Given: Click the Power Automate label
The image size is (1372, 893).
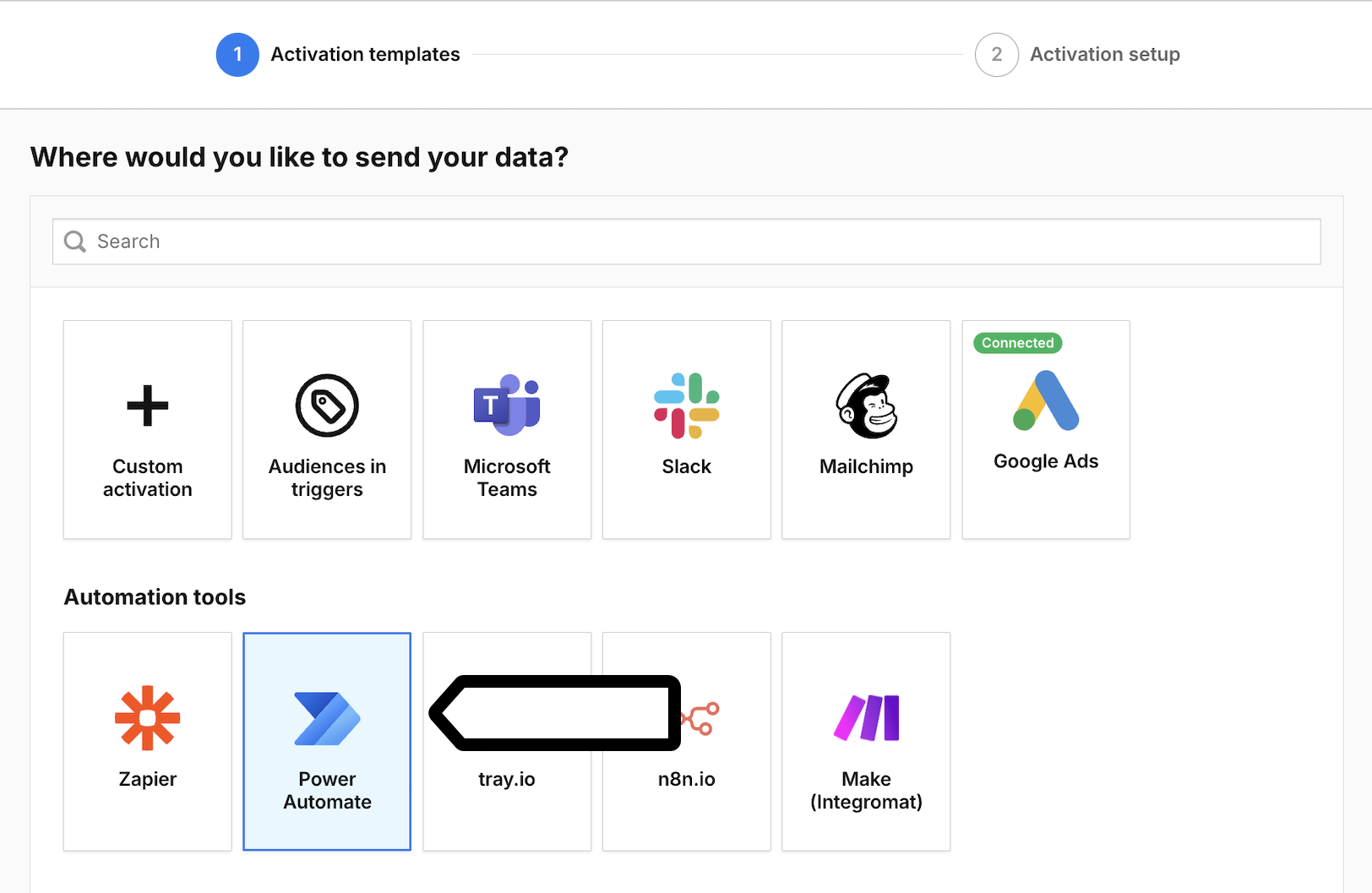Looking at the screenshot, I should [327, 791].
